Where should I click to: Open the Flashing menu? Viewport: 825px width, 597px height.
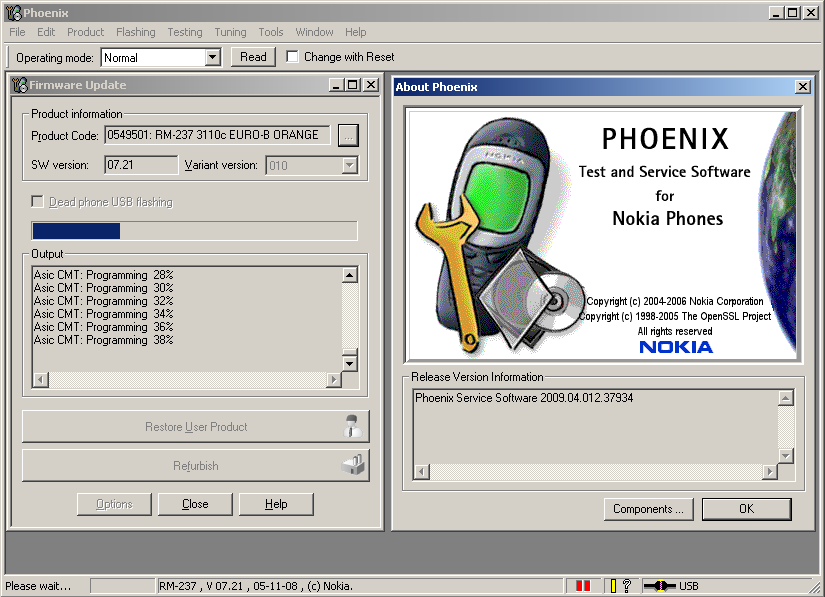(x=135, y=32)
